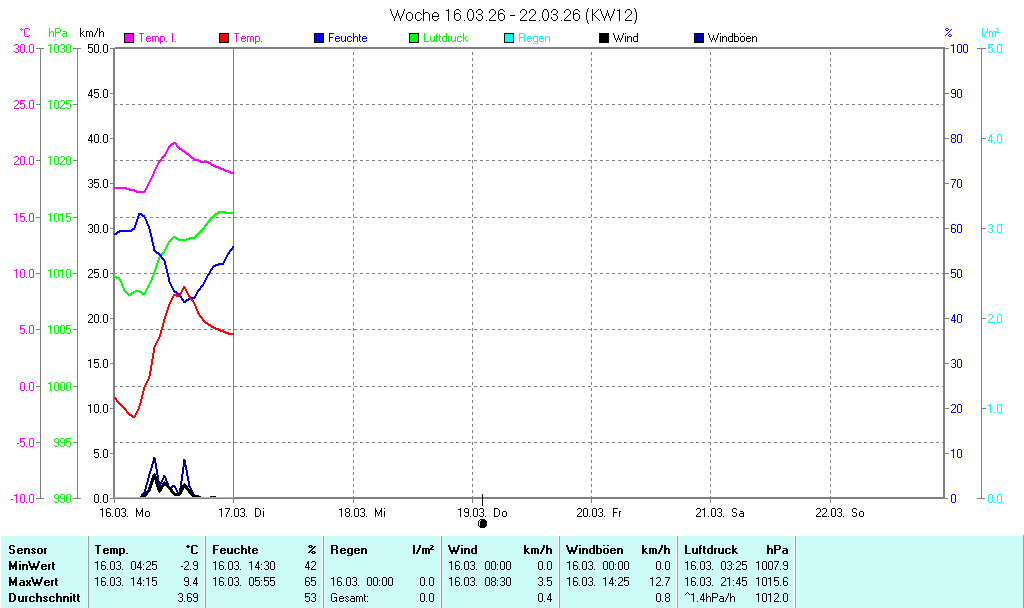Click the l/m² axis unit label at top right
Viewport: 1024px width, 608px height.
coord(990,33)
